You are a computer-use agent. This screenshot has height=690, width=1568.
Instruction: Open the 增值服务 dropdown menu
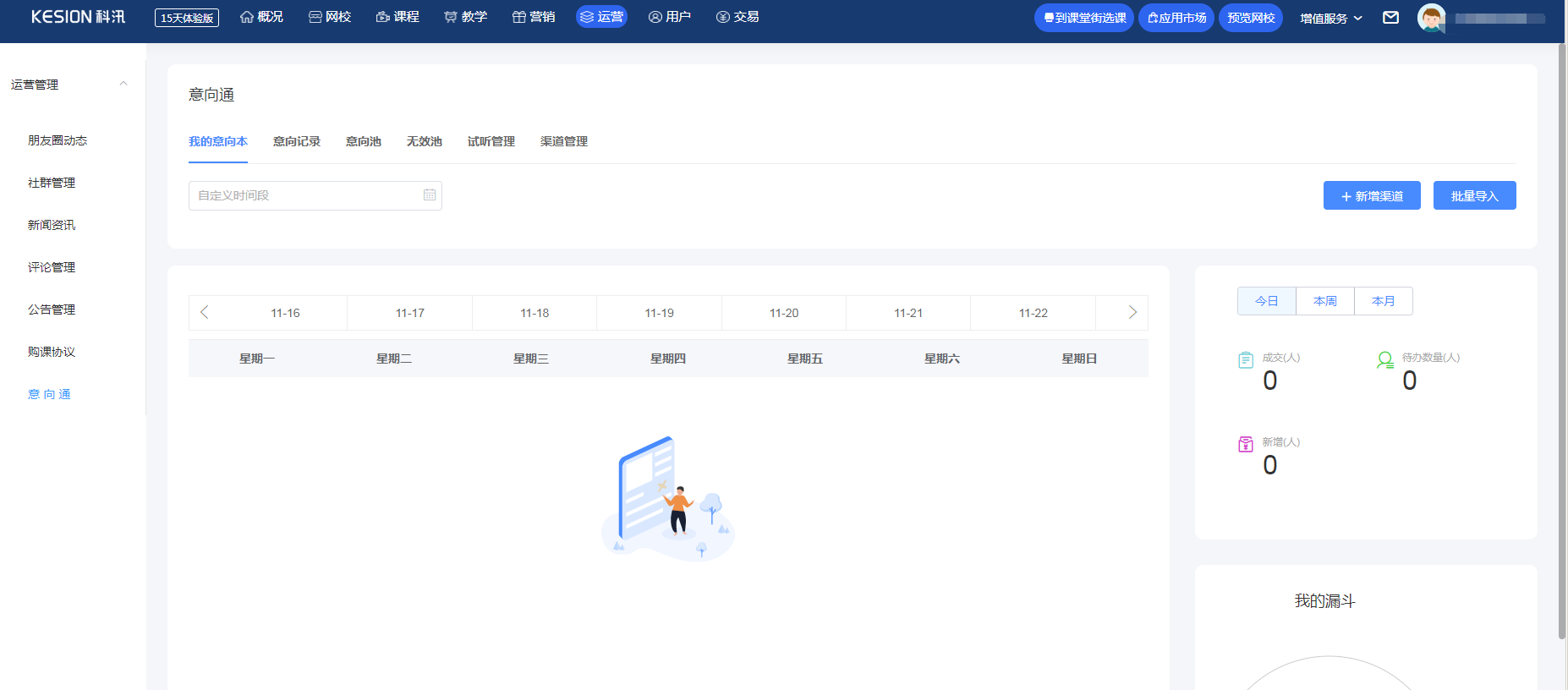pyautogui.click(x=1330, y=18)
